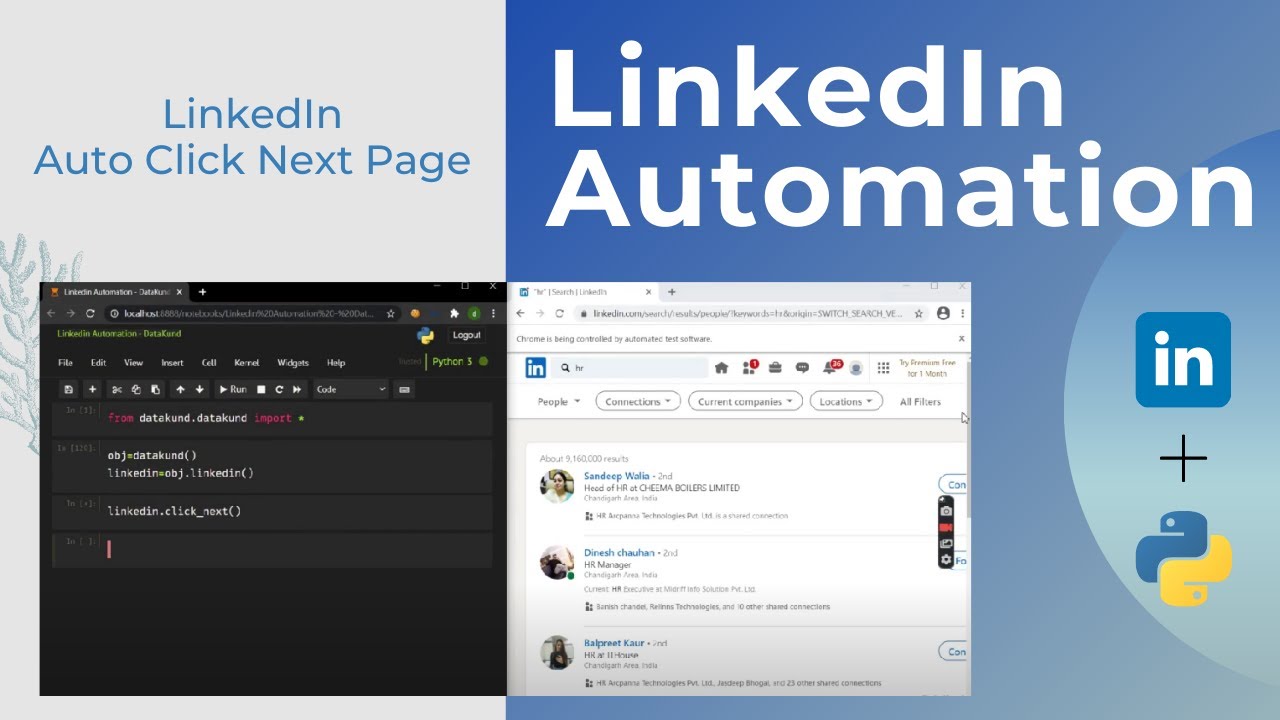The height and width of the screenshot is (720, 1280).
Task: Expand the Current companies filter
Action: (746, 401)
